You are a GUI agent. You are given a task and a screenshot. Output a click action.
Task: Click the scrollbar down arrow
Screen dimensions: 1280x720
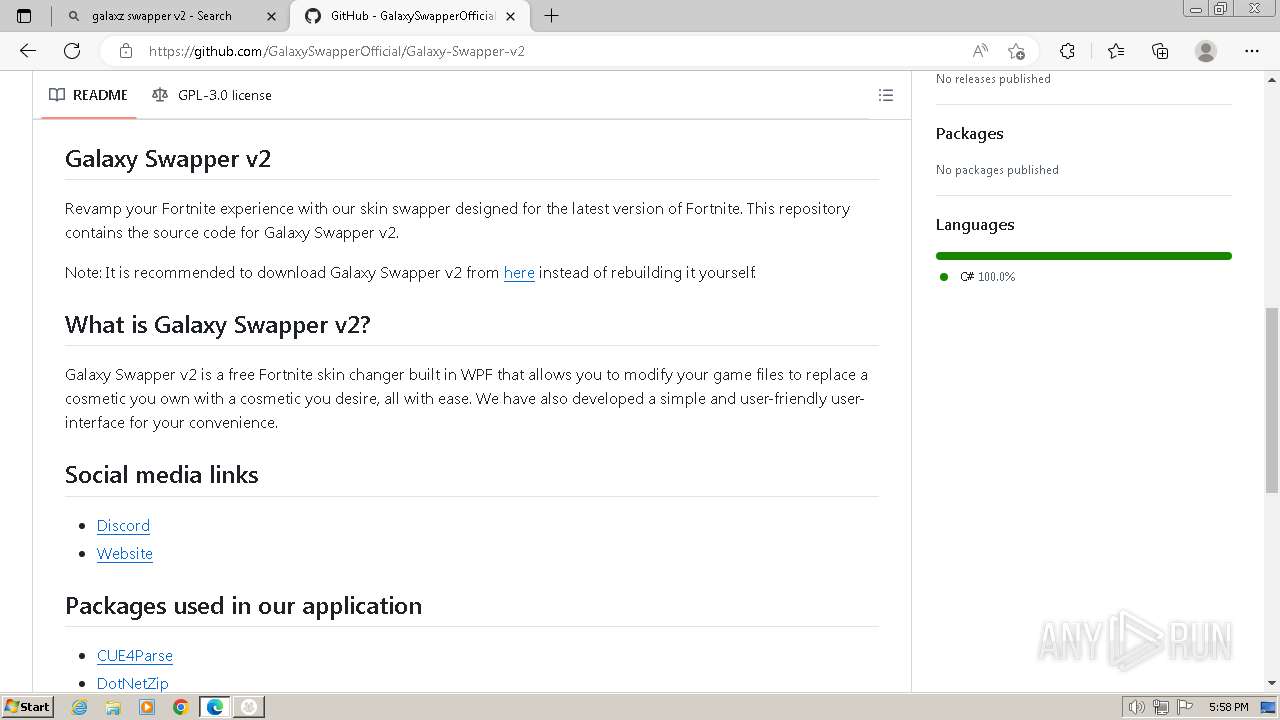point(1272,684)
